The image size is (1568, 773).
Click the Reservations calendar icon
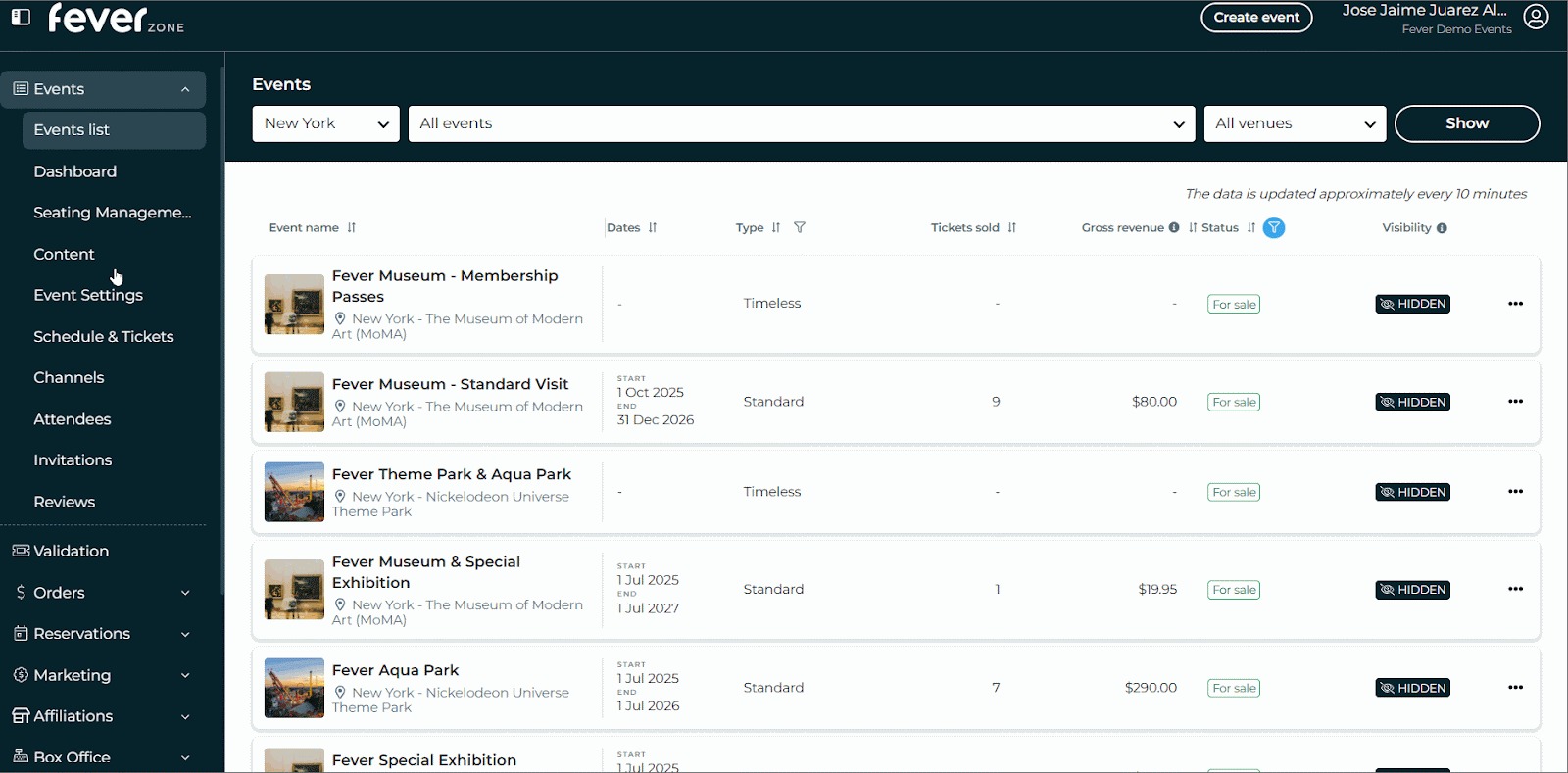pos(21,634)
